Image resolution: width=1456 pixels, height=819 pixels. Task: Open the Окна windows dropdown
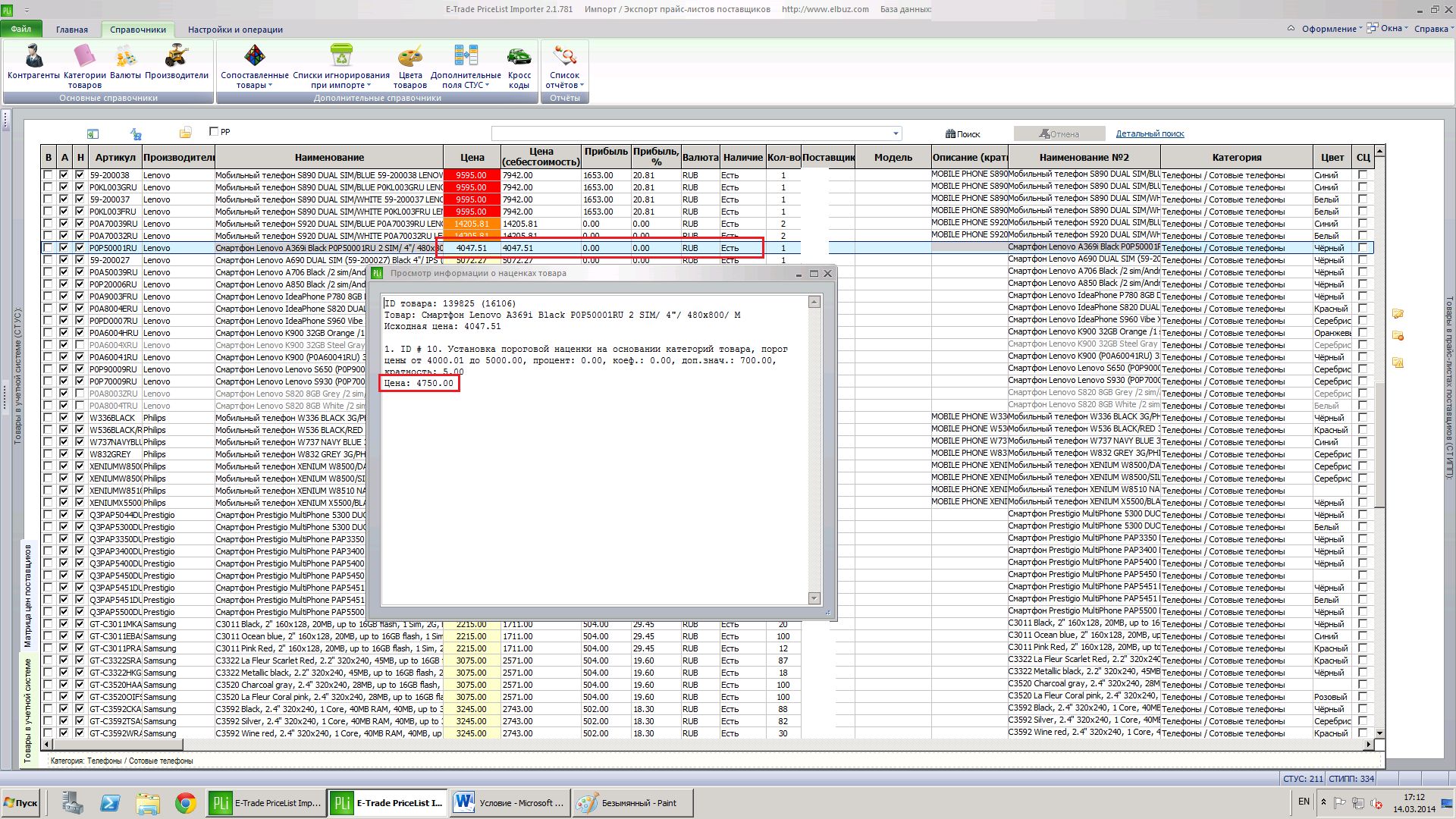(x=1387, y=29)
